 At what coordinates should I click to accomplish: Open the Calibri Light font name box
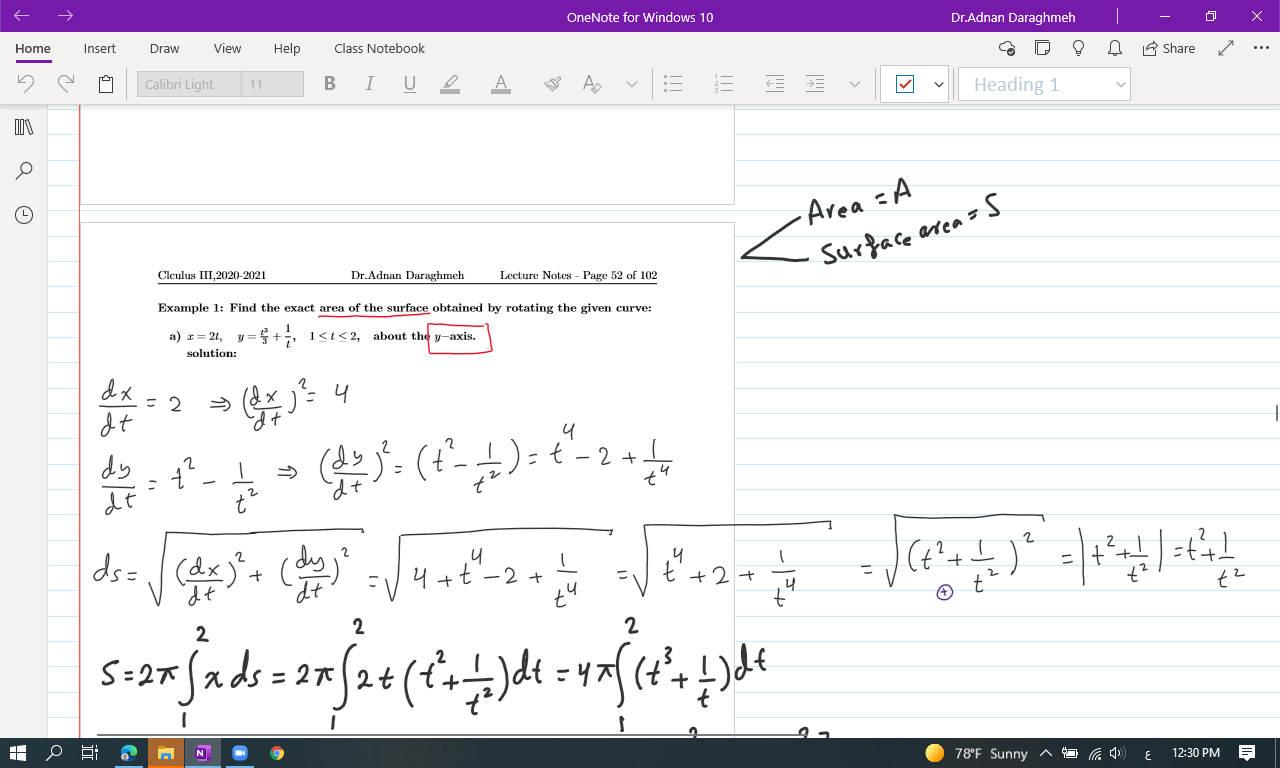coord(189,84)
